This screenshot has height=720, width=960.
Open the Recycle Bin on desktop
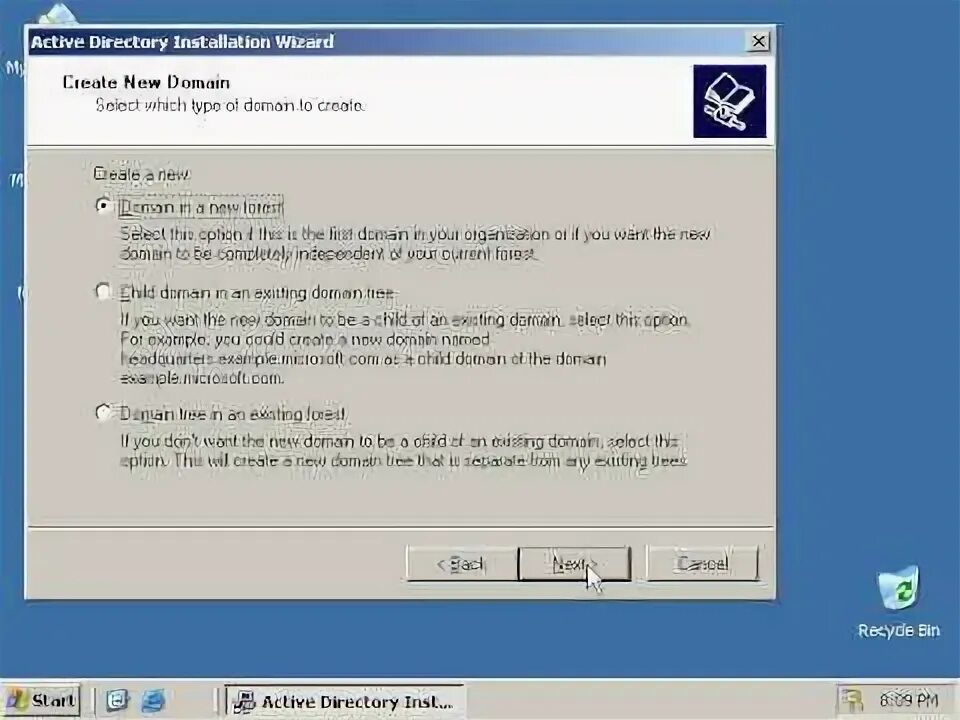[898, 602]
